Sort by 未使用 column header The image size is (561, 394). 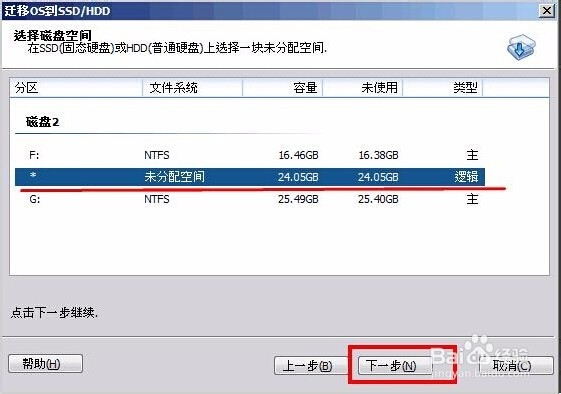pyautogui.click(x=363, y=88)
